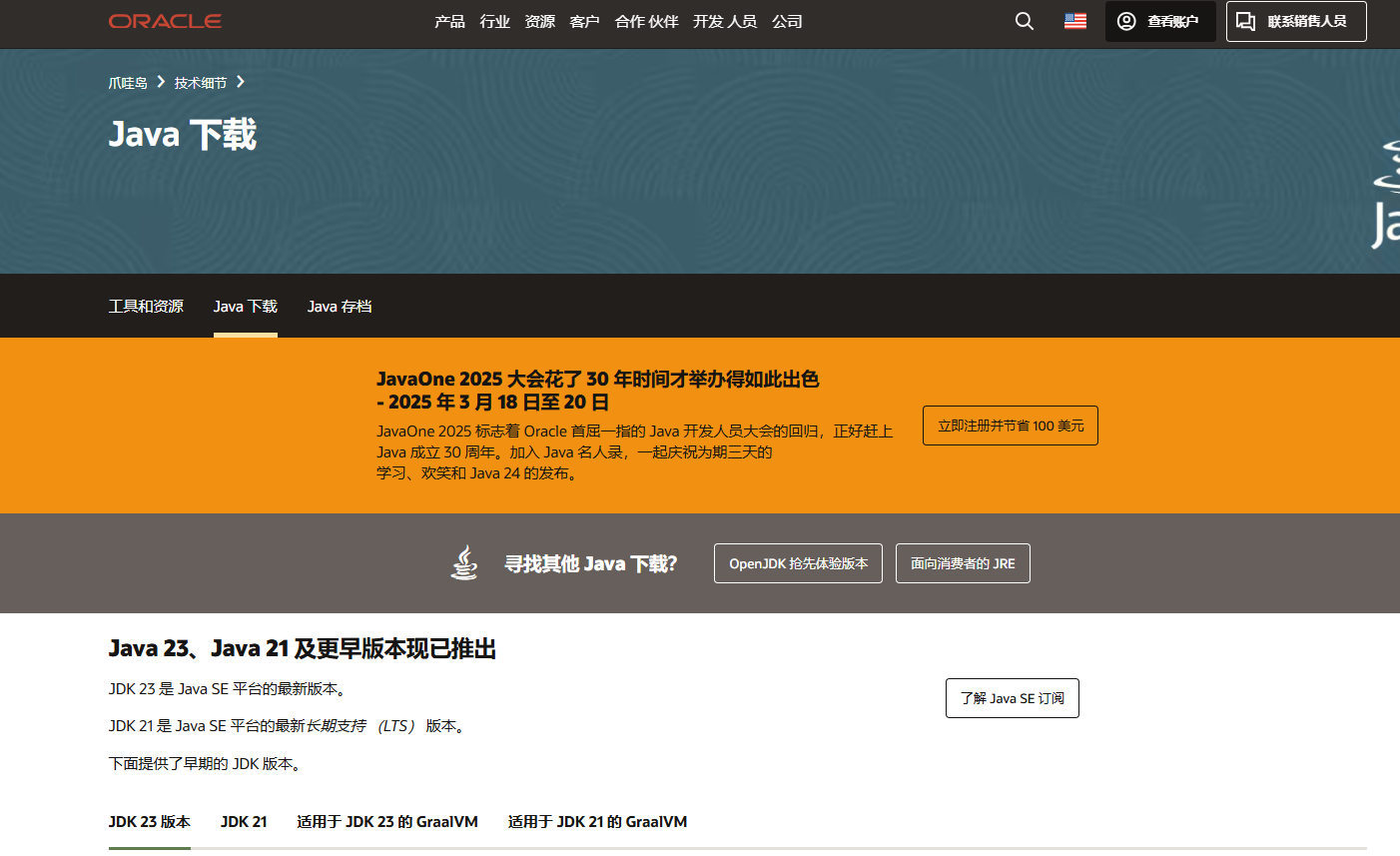Click the JavaOne 2025 banner headline

[598, 391]
